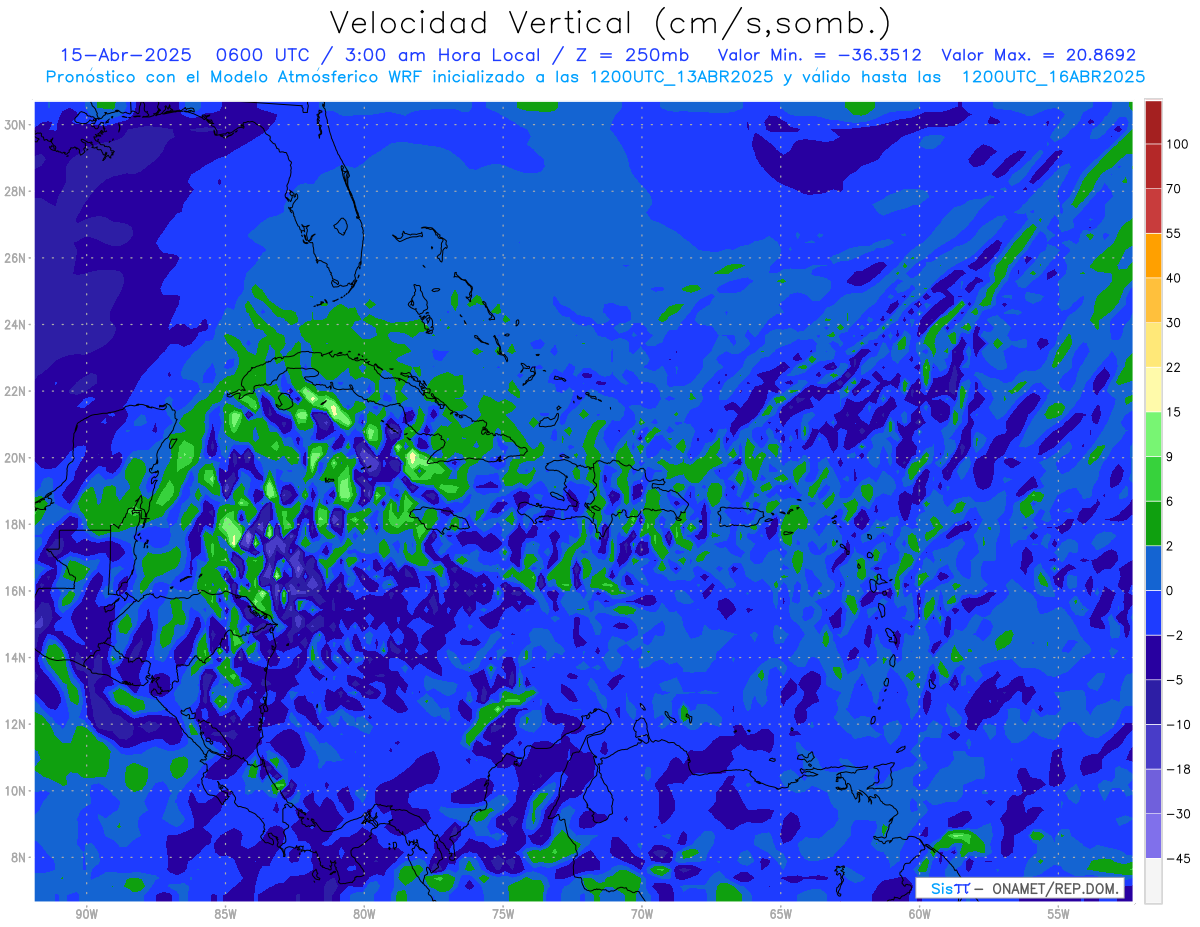Click the "60W" longitude label
The image size is (1200, 927).
click(x=920, y=914)
